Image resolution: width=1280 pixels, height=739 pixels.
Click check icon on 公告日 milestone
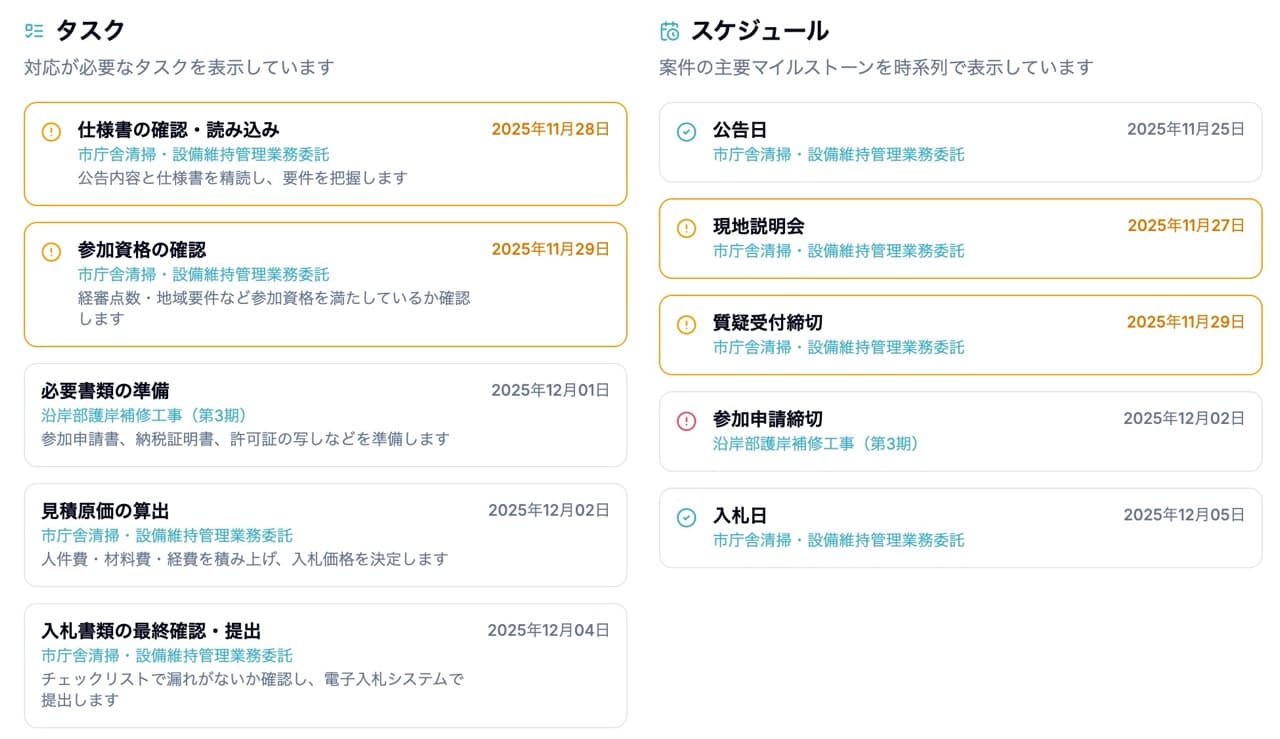(x=686, y=130)
